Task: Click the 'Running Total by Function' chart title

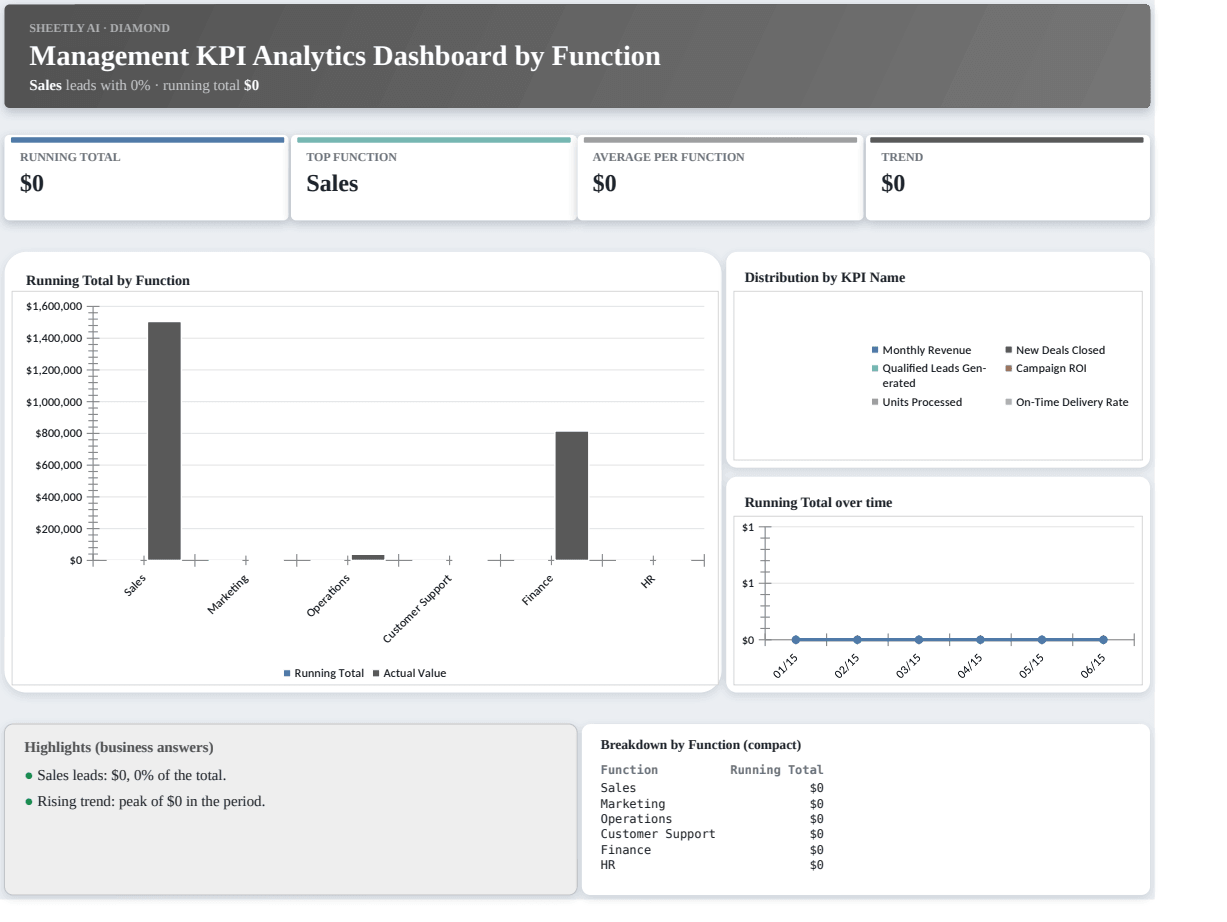Action: tap(108, 281)
